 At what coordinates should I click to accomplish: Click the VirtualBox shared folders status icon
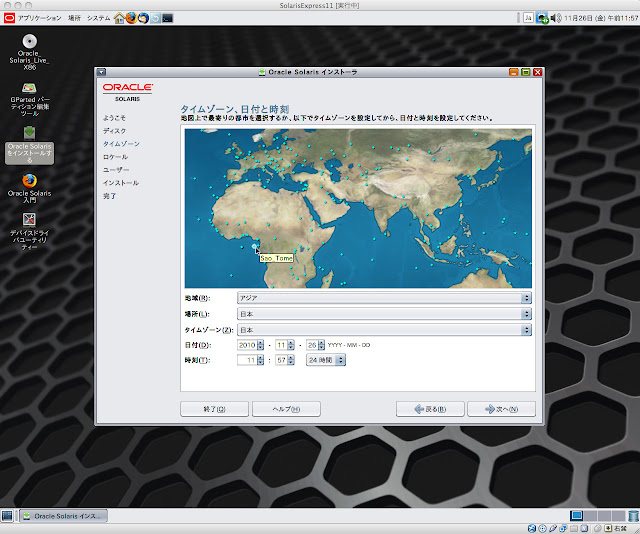point(574,529)
